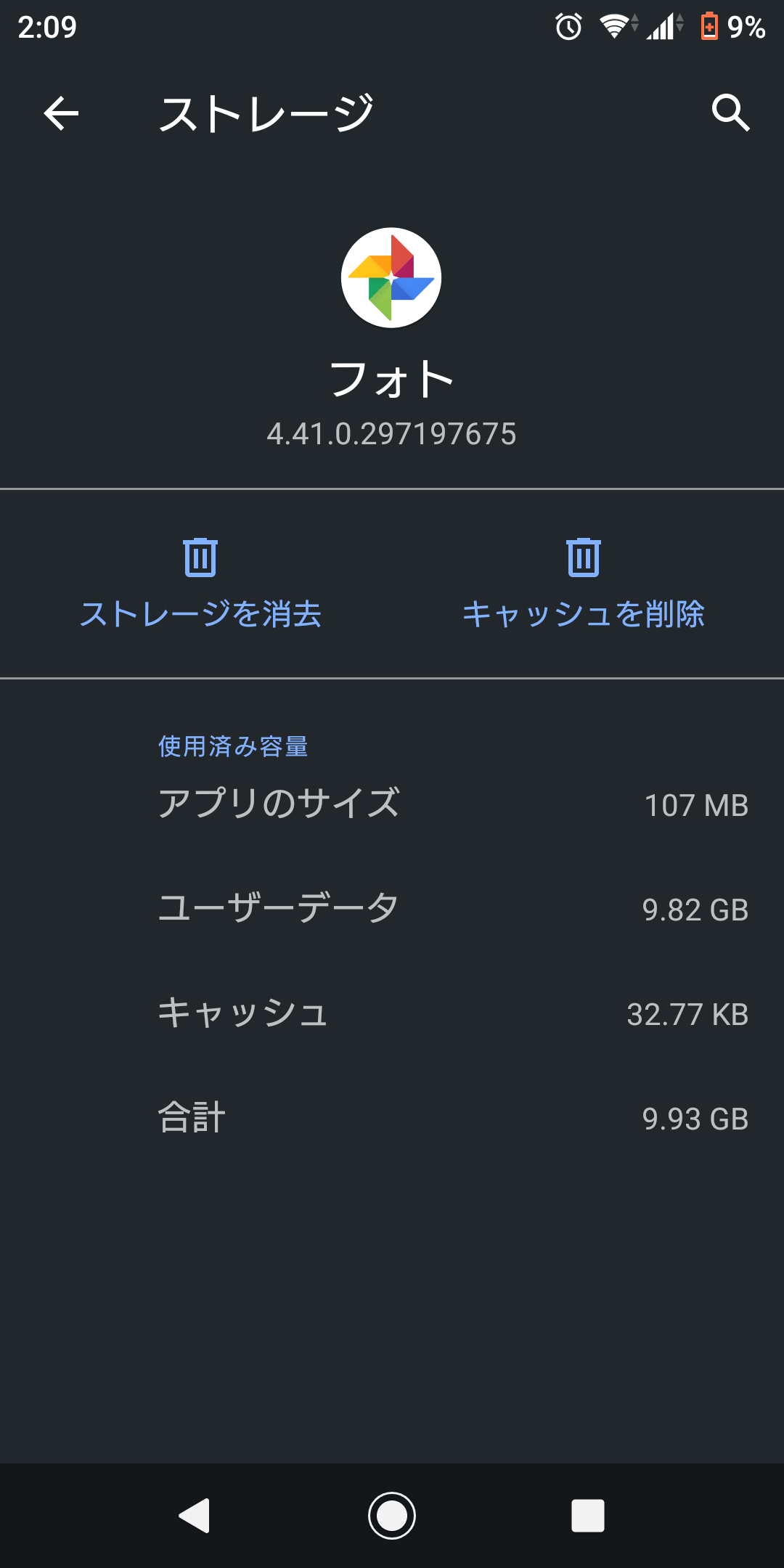Screen dimensions: 784x1568
Task: Tap trash icon above キャッシュを削除
Action: coord(584,558)
